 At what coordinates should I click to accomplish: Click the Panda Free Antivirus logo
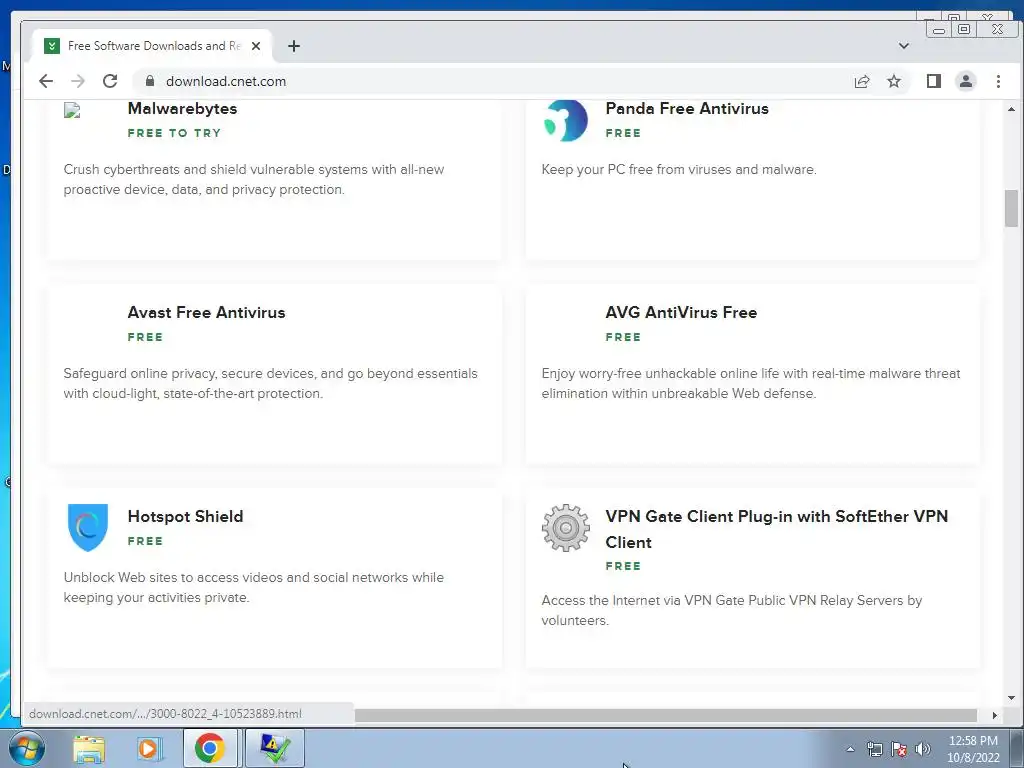pyautogui.click(x=566, y=120)
